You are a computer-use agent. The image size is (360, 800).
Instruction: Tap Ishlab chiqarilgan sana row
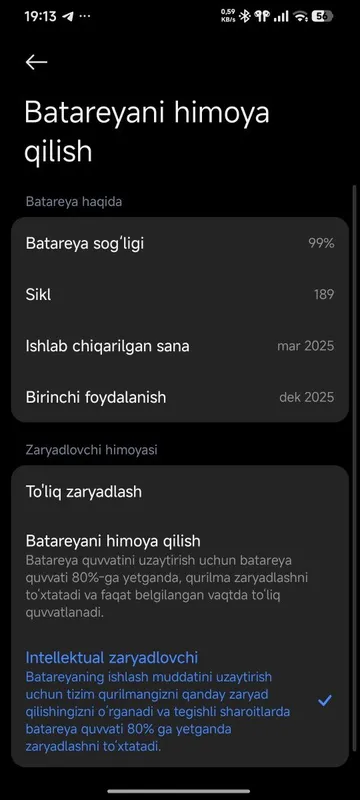pyautogui.click(x=180, y=346)
